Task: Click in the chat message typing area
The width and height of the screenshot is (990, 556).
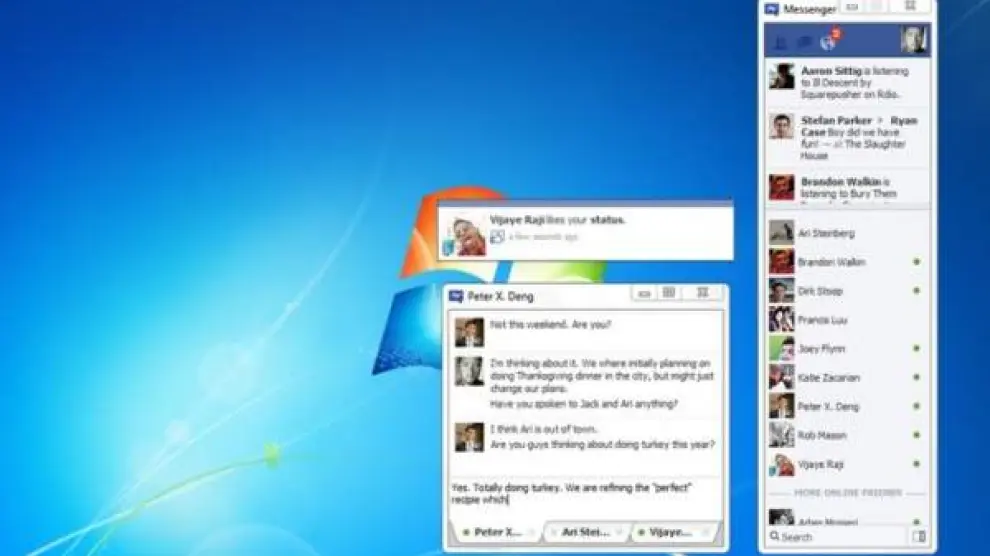Action: pyautogui.click(x=585, y=497)
